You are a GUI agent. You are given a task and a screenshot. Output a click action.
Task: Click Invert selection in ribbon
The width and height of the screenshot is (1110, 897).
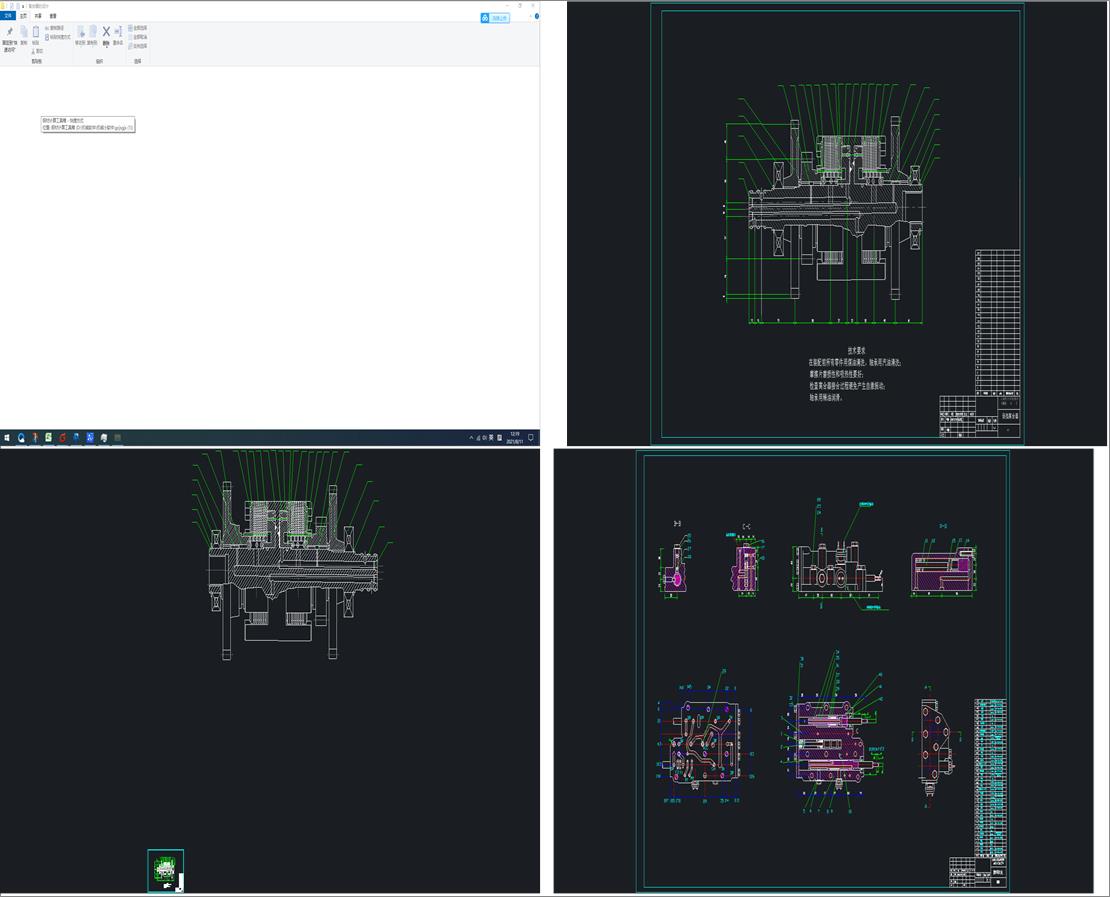click(x=138, y=45)
